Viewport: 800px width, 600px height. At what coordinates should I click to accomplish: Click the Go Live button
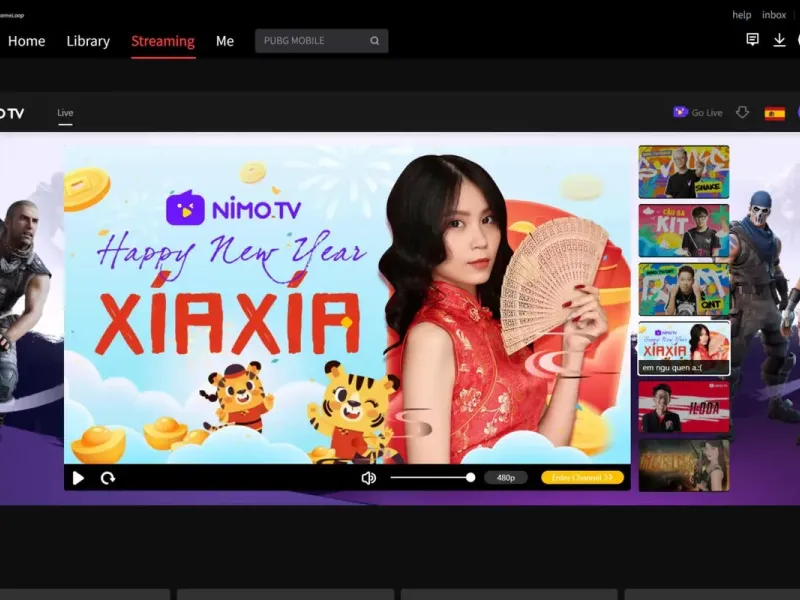point(697,112)
